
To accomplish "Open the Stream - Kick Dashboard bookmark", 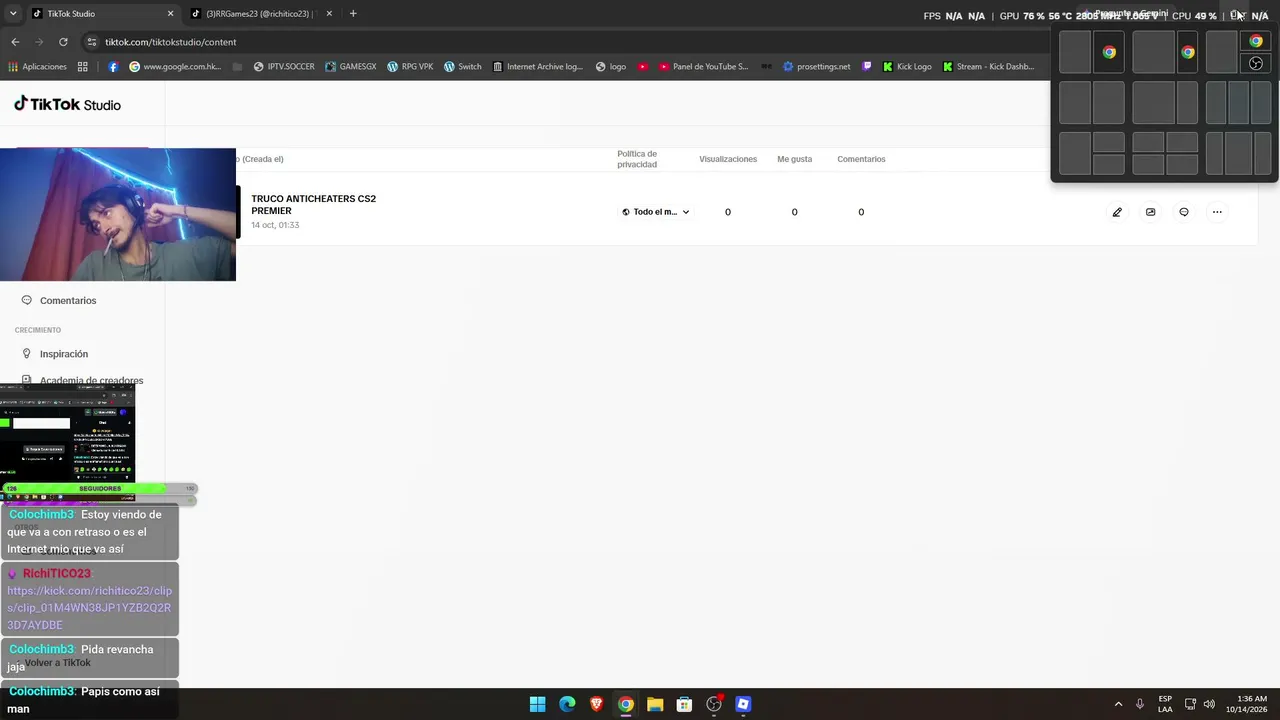I will pyautogui.click(x=988, y=67).
